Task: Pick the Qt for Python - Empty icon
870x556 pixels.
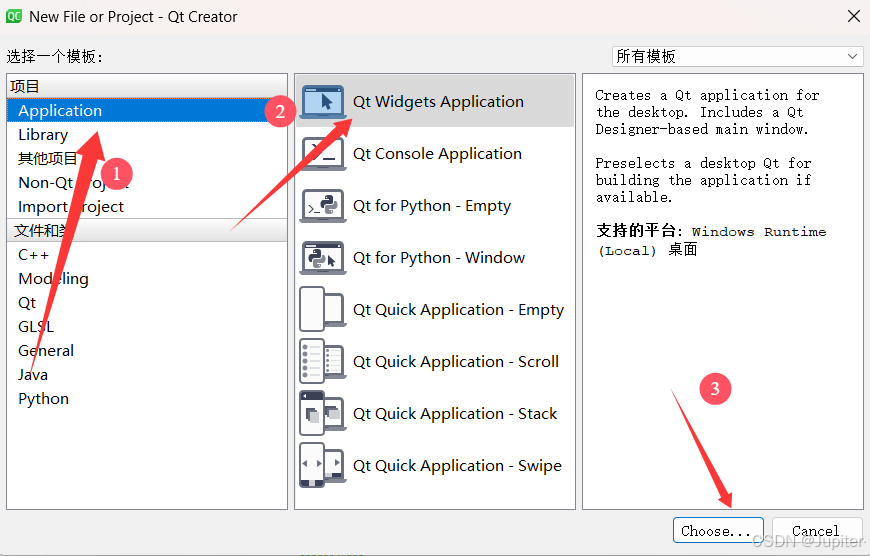Action: [x=323, y=205]
